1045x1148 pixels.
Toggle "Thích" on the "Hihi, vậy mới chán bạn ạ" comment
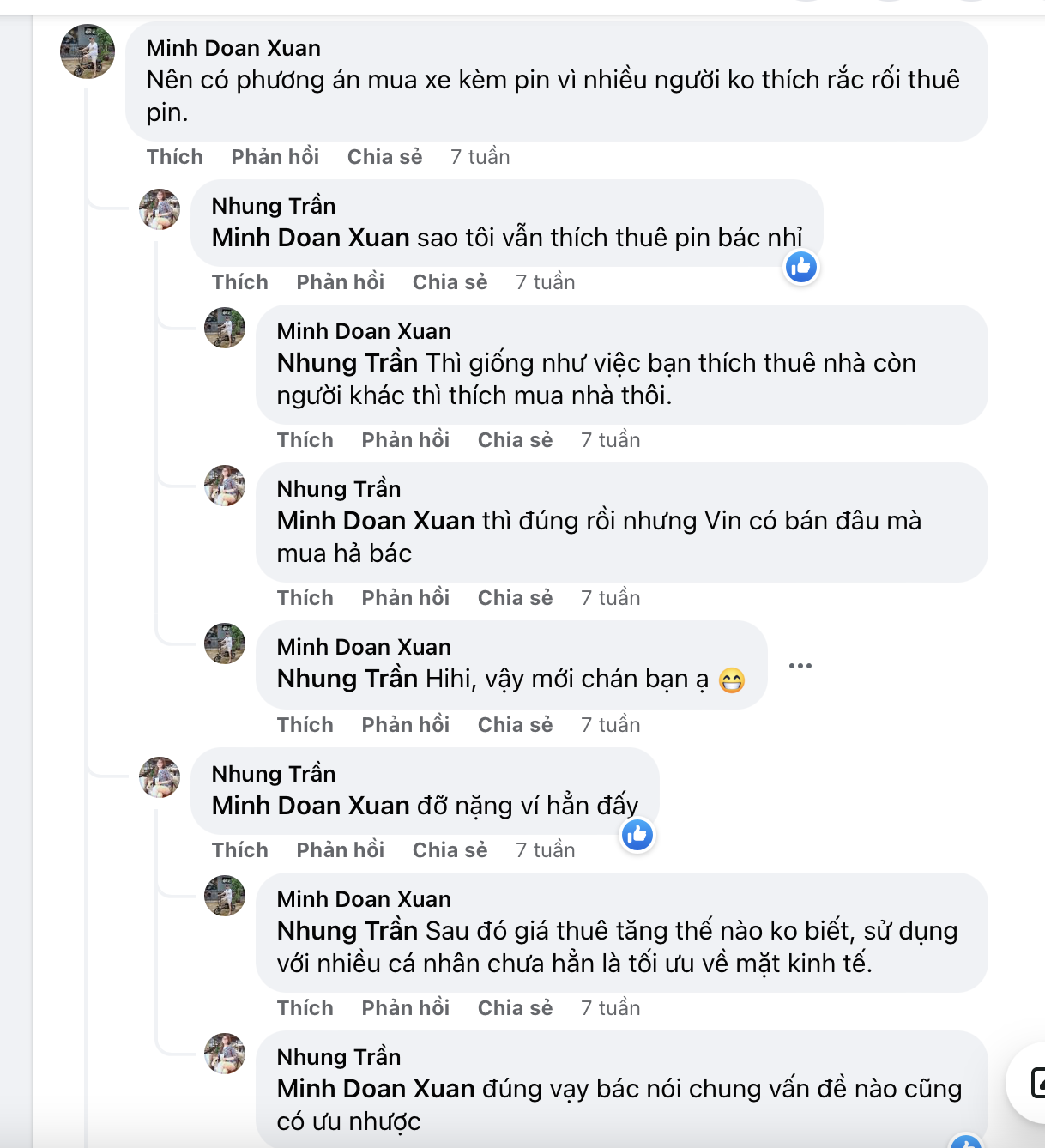[305, 724]
